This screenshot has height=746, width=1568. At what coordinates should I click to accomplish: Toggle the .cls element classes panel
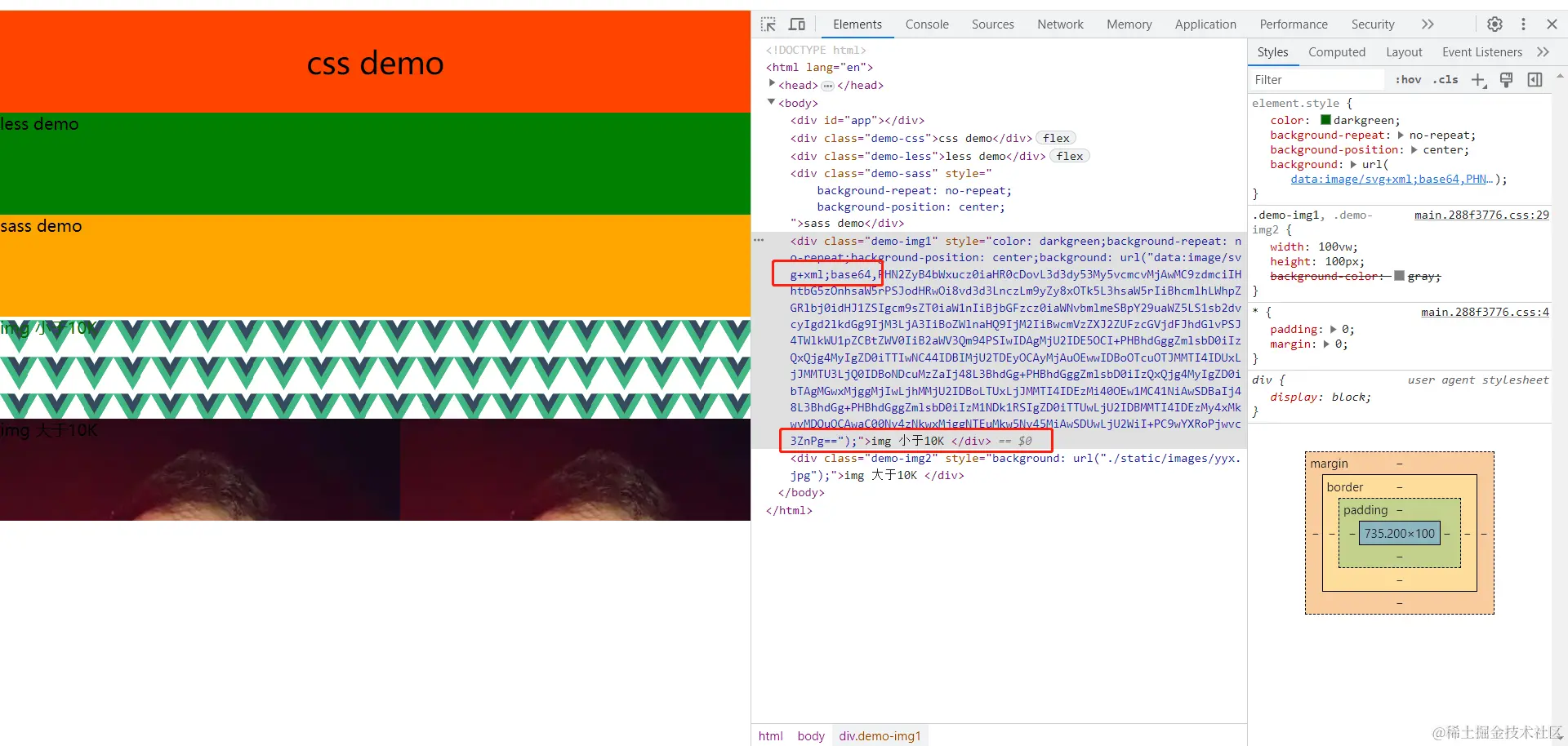(1445, 79)
